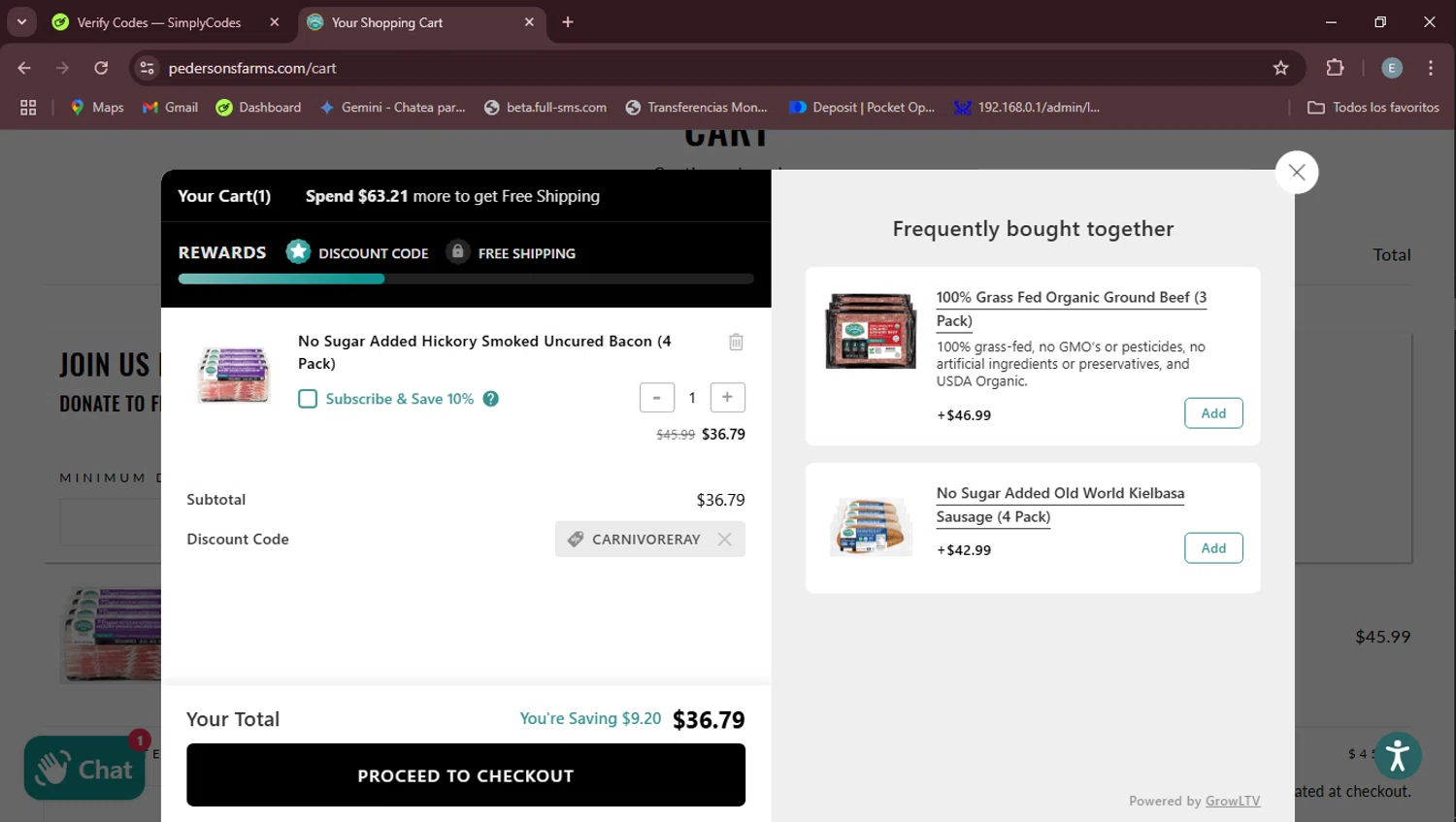This screenshot has height=822, width=1456.
Task: Open the accessibility widget
Action: pos(1398,755)
